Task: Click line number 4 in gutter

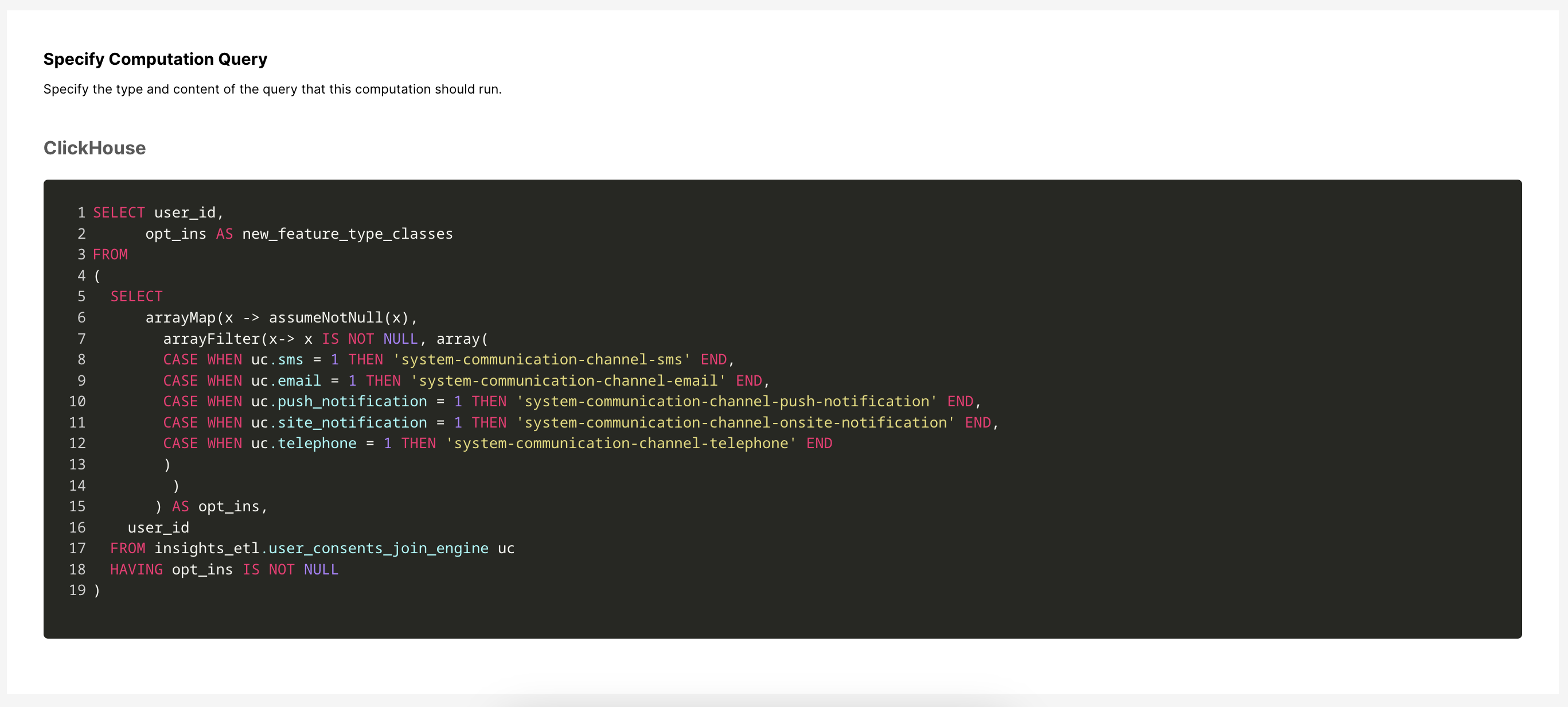Action: (81, 276)
